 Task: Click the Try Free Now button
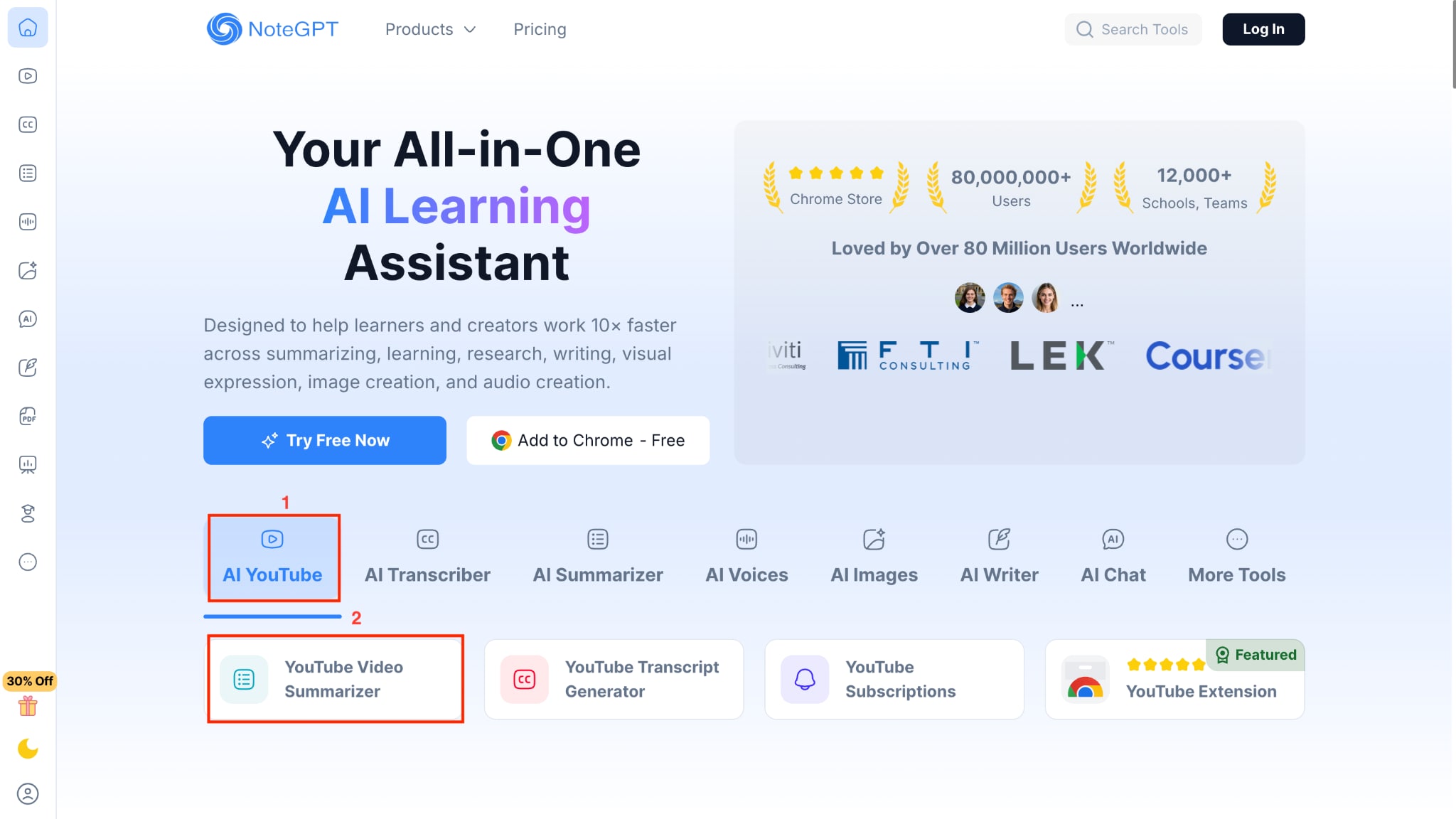tap(325, 440)
